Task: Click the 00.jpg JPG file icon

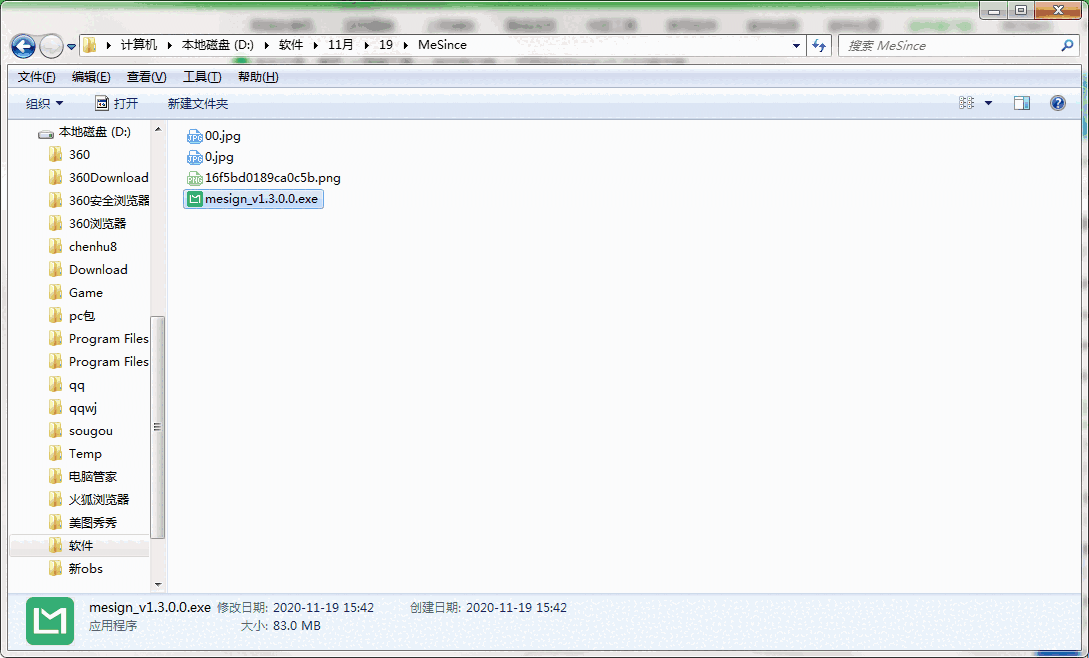Action: tap(194, 136)
